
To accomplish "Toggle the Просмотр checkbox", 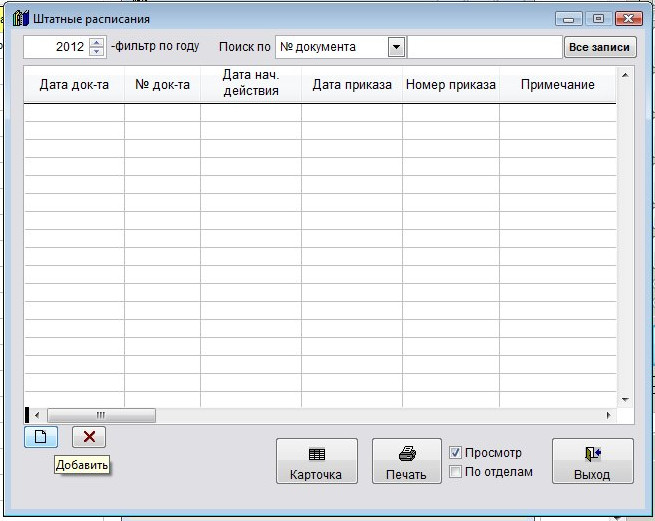I will pyautogui.click(x=455, y=452).
